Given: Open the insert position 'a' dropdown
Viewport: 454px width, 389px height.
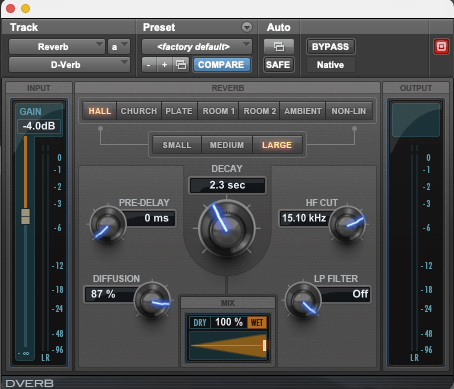Looking at the screenshot, I should pyautogui.click(x=118, y=47).
